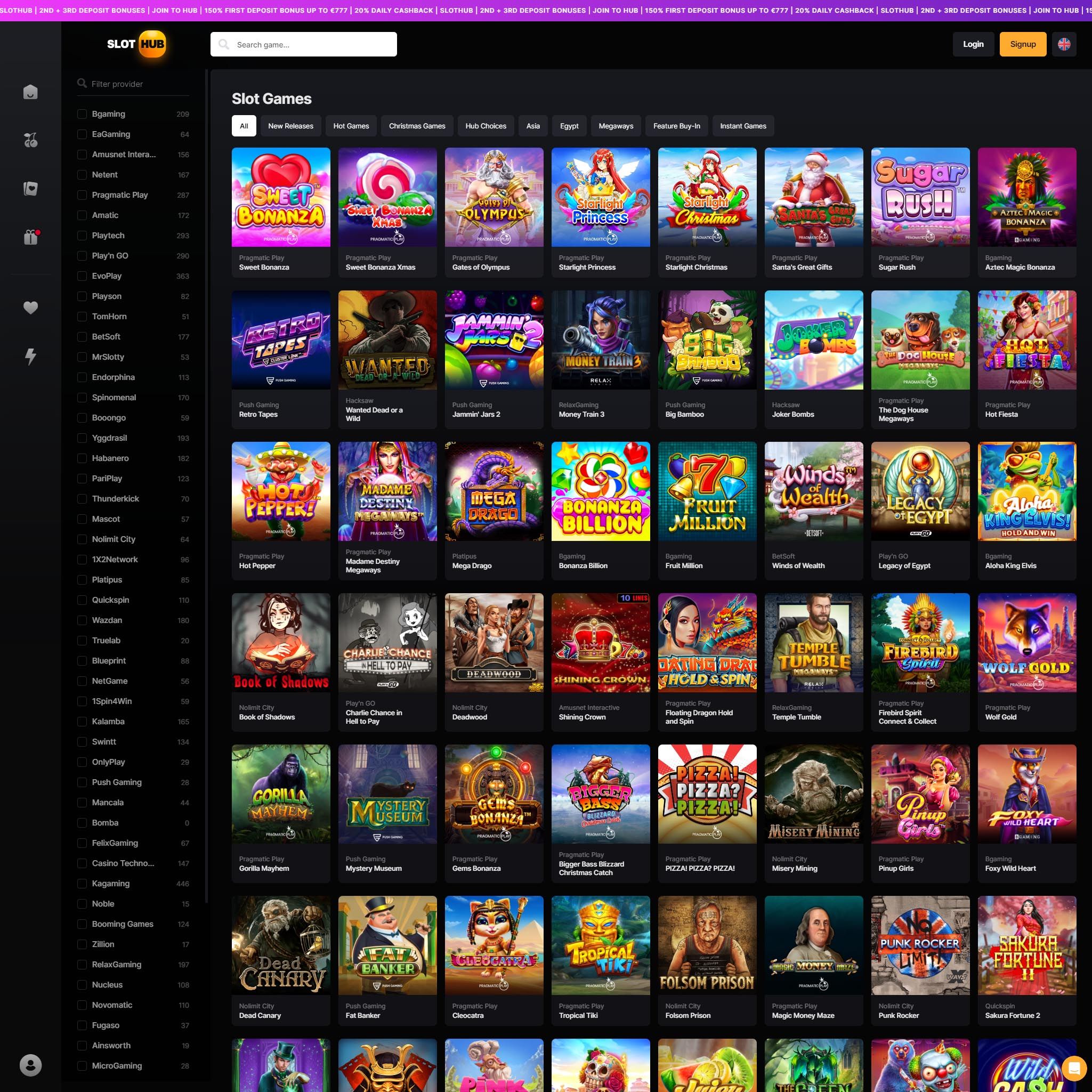Check the Pragmatic Play provider checkbox

tap(82, 195)
